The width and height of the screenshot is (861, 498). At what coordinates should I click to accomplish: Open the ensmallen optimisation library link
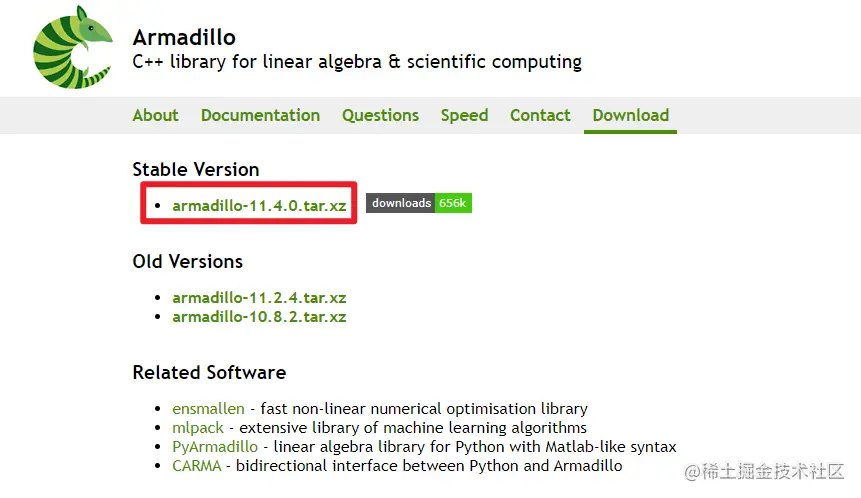[x=208, y=409]
